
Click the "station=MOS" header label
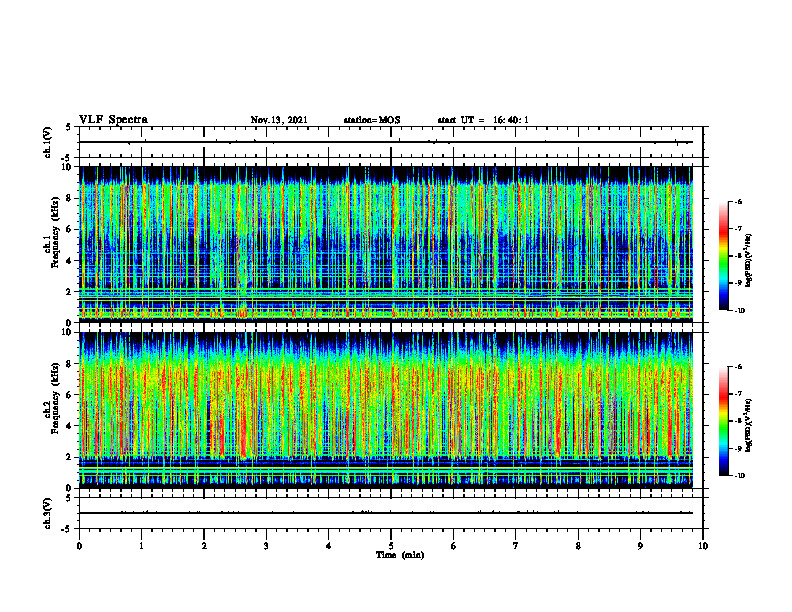[x=372, y=120]
